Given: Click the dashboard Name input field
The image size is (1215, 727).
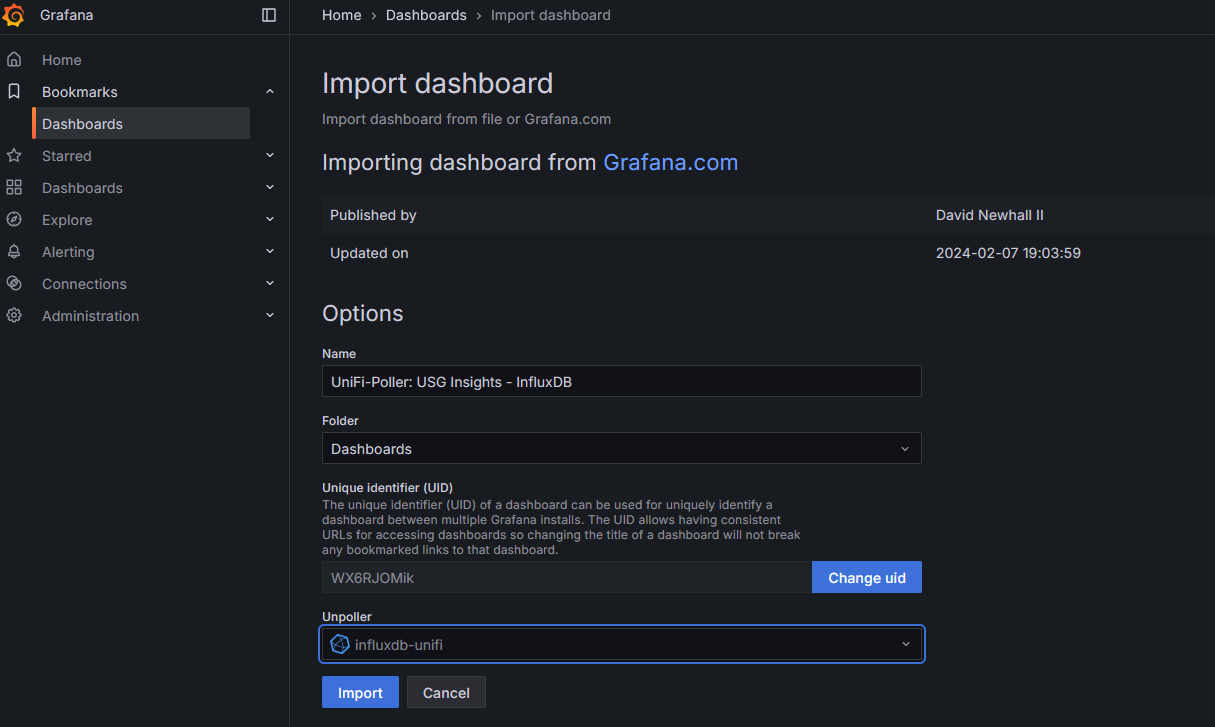Looking at the screenshot, I should [621, 382].
